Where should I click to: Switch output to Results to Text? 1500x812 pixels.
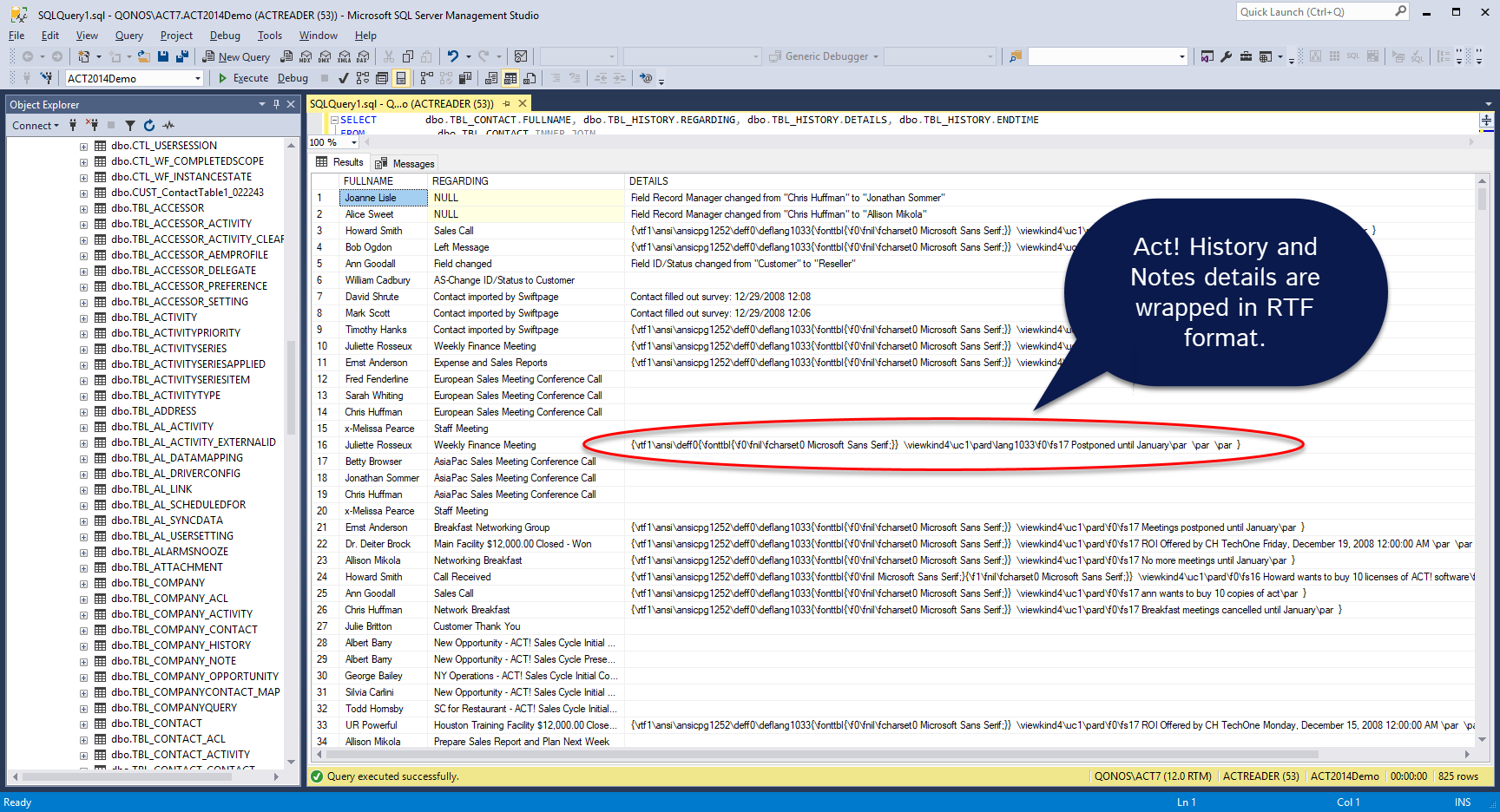pyautogui.click(x=491, y=78)
